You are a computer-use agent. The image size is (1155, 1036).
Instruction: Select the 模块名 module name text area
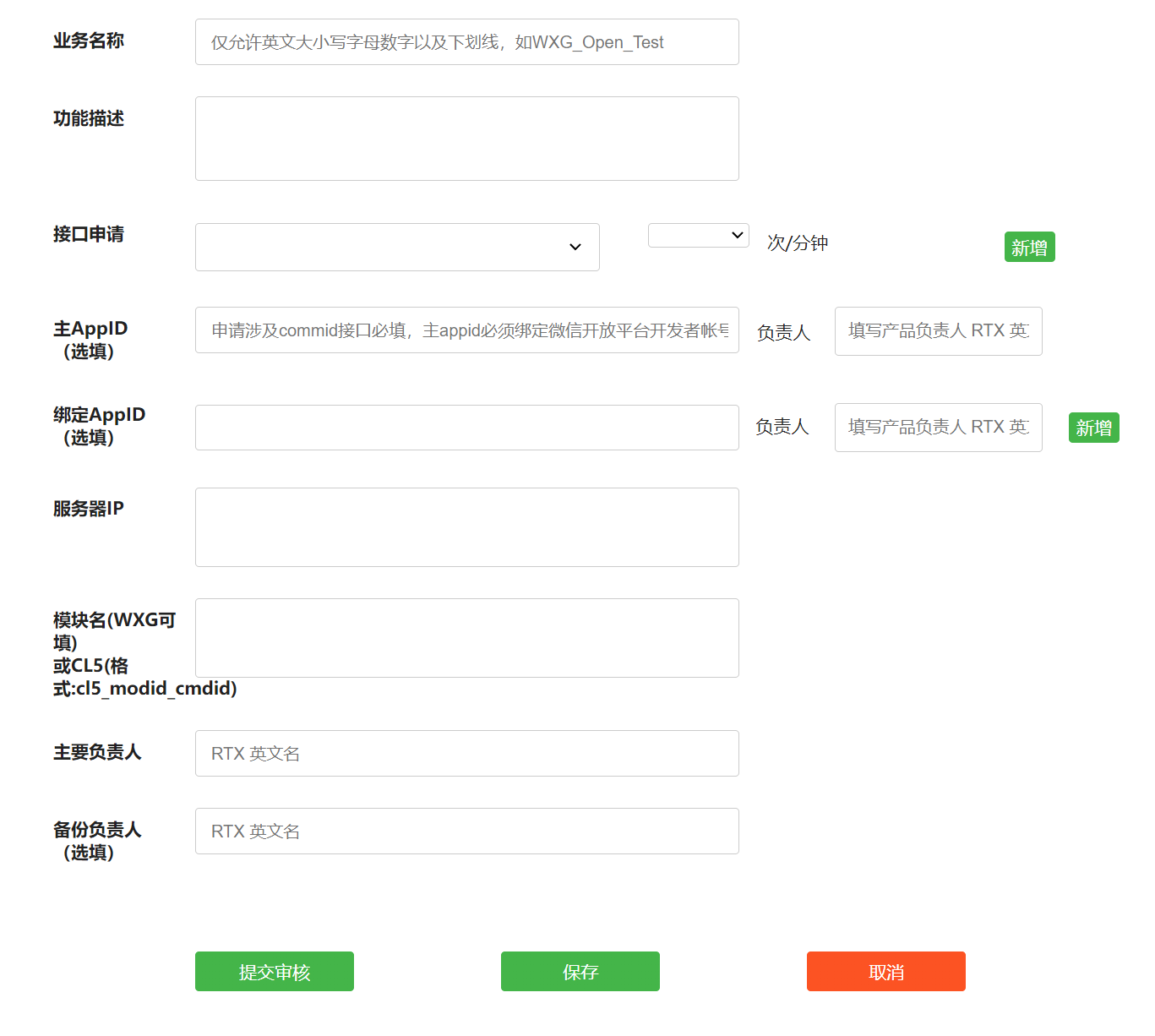click(466, 637)
